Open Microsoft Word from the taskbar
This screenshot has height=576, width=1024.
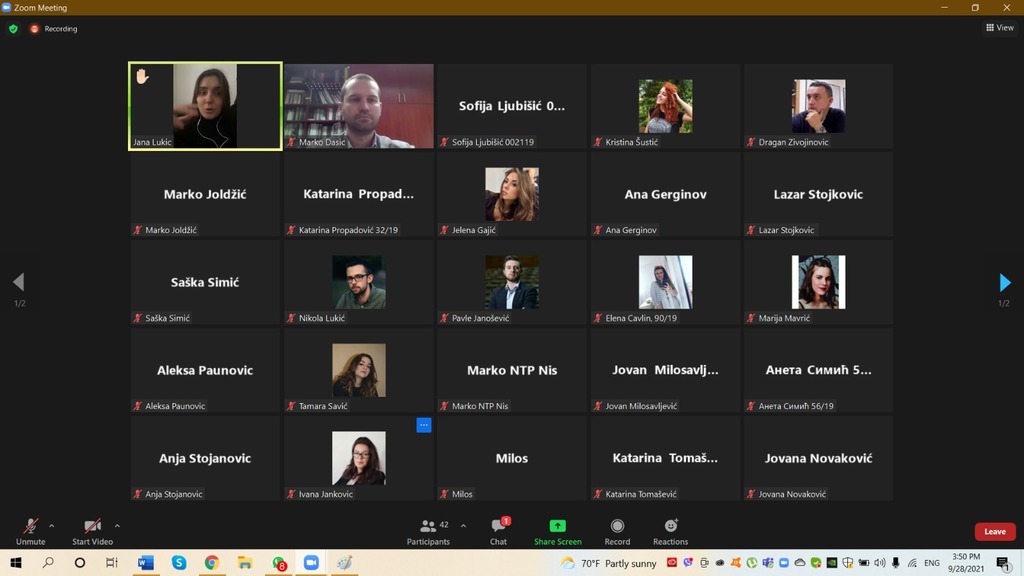(146, 562)
